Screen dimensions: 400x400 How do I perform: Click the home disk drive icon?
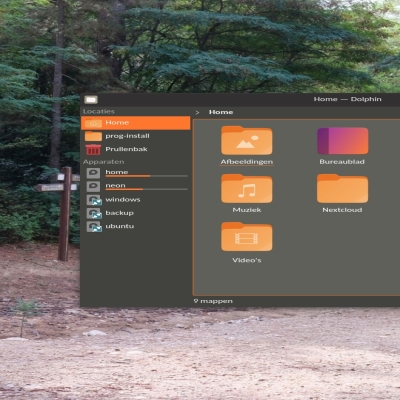(x=93, y=173)
